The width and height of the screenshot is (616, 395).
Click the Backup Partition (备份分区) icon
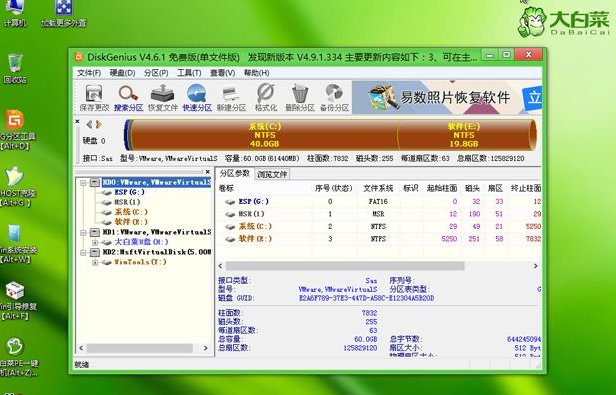[x=334, y=98]
